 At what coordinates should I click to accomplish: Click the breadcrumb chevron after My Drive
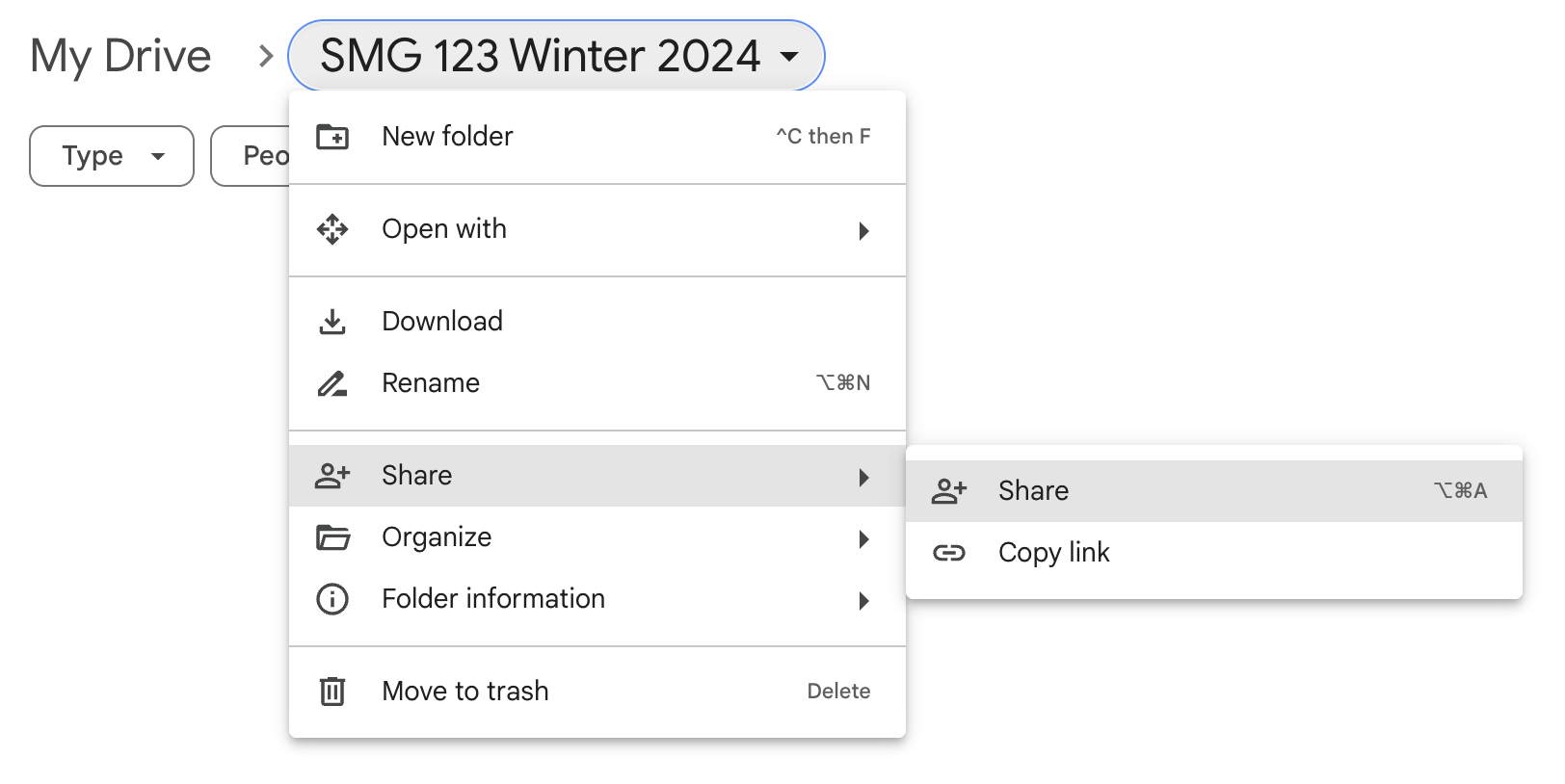(266, 56)
